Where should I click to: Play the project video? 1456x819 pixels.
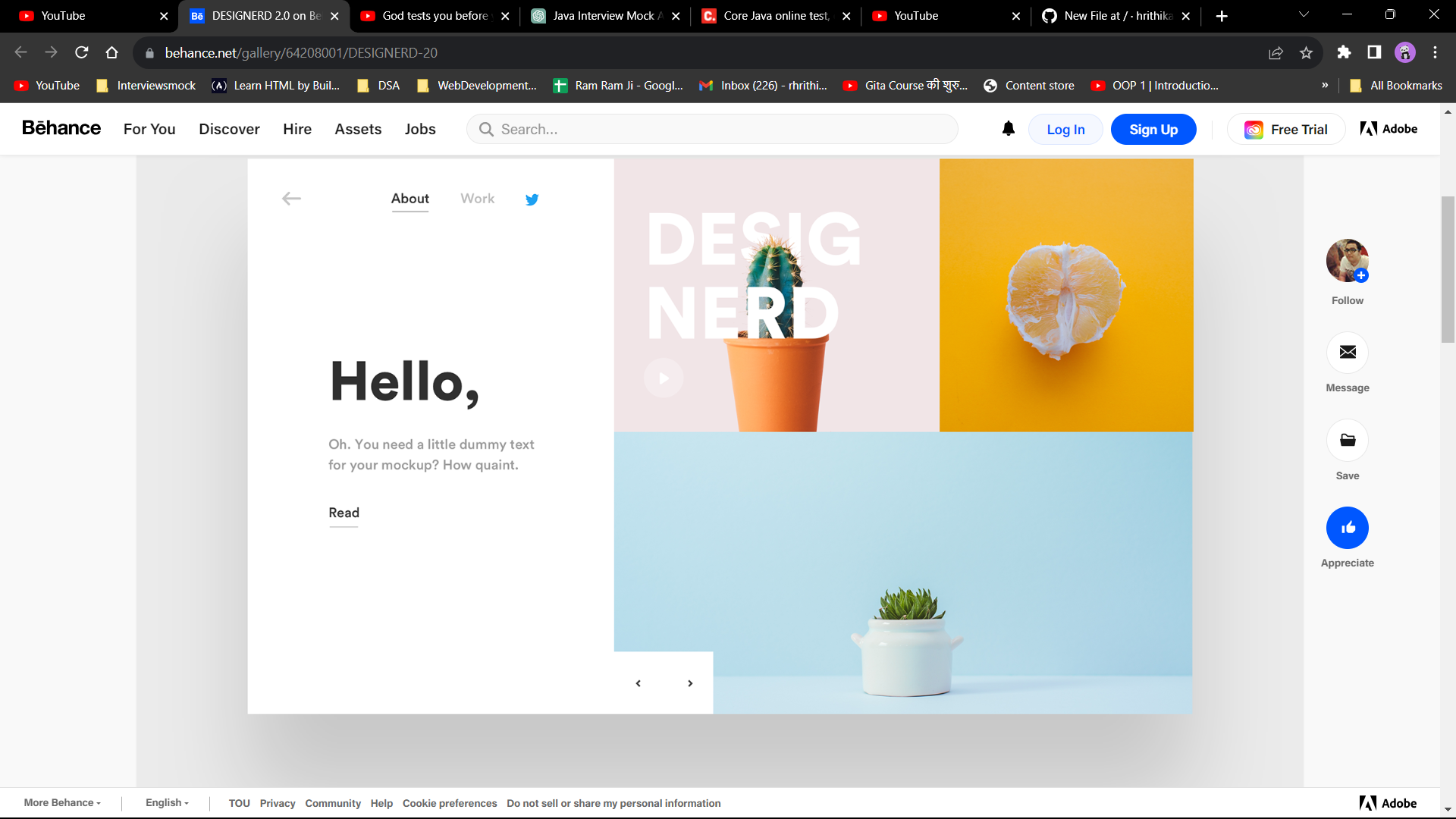point(664,378)
